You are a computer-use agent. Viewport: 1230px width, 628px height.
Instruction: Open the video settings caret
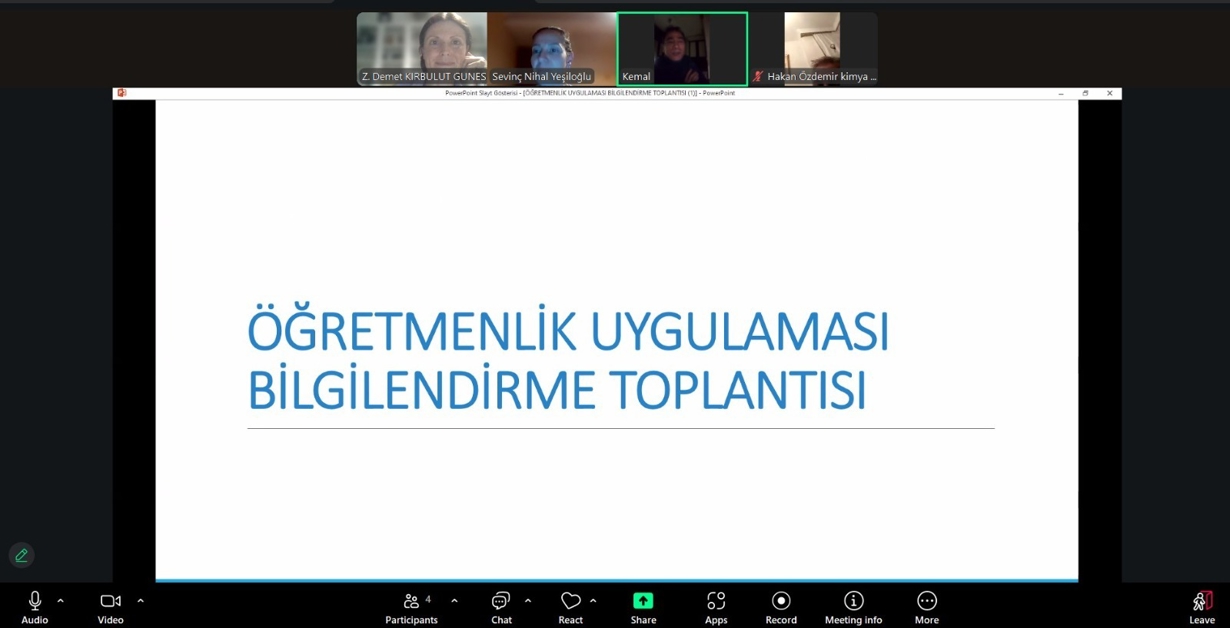(x=140, y=600)
